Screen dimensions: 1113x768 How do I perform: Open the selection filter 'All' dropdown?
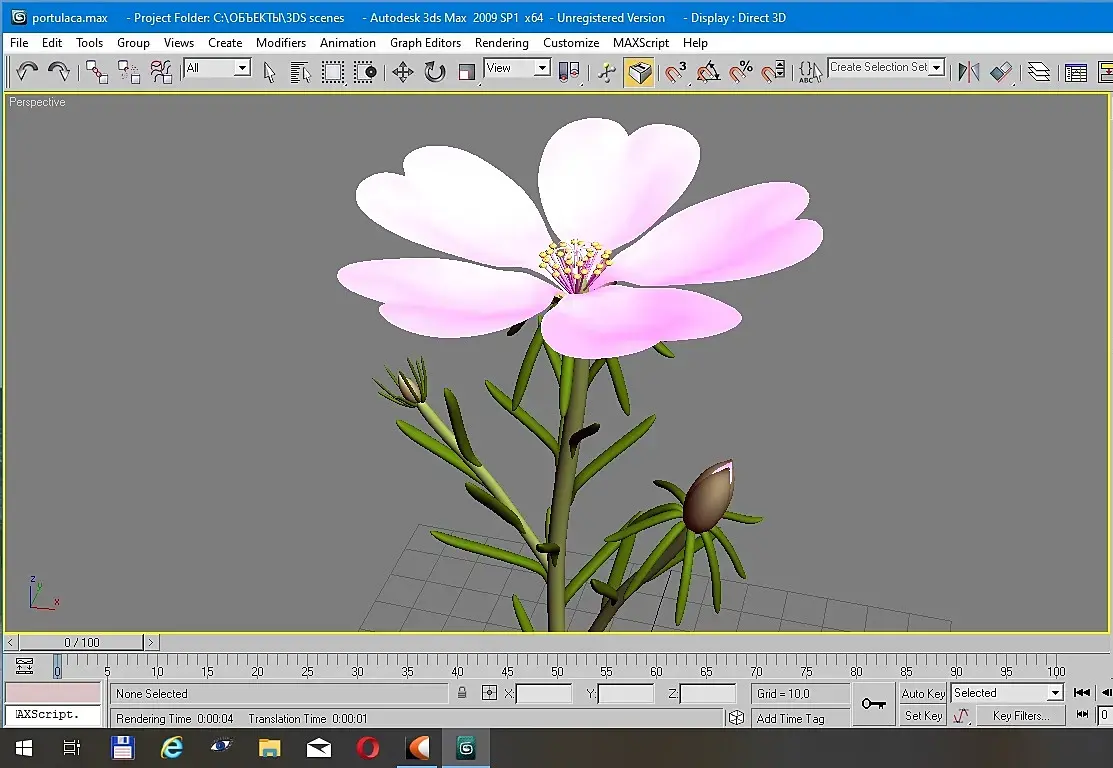pyautogui.click(x=242, y=68)
